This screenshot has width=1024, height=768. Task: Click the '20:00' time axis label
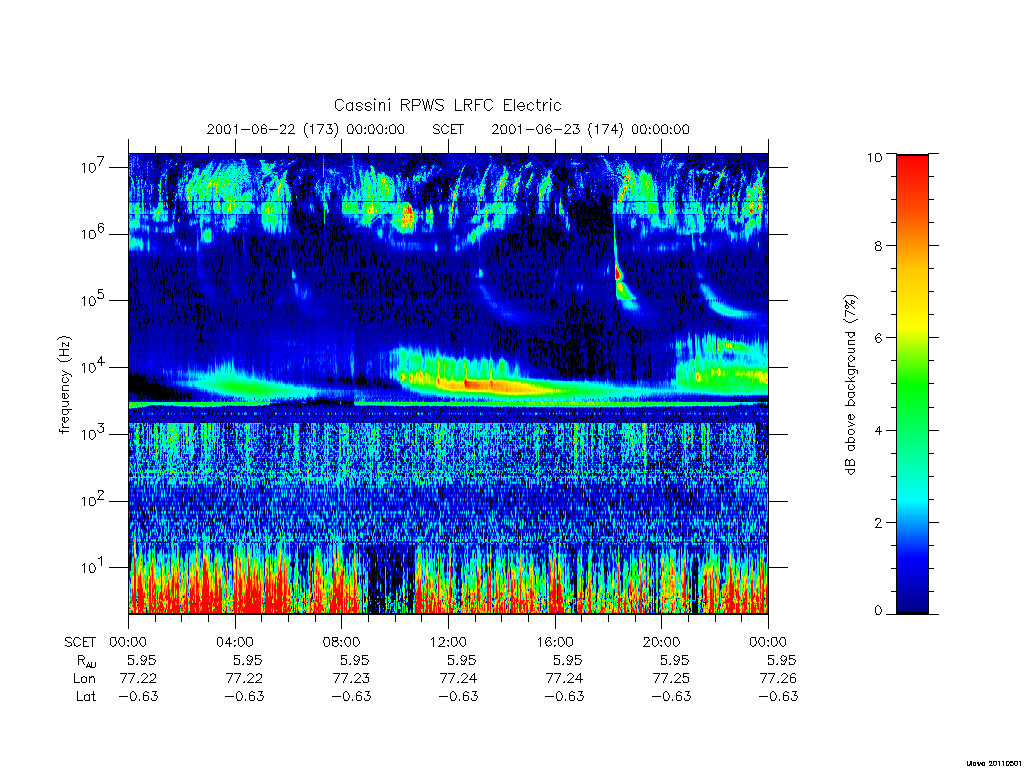click(661, 642)
